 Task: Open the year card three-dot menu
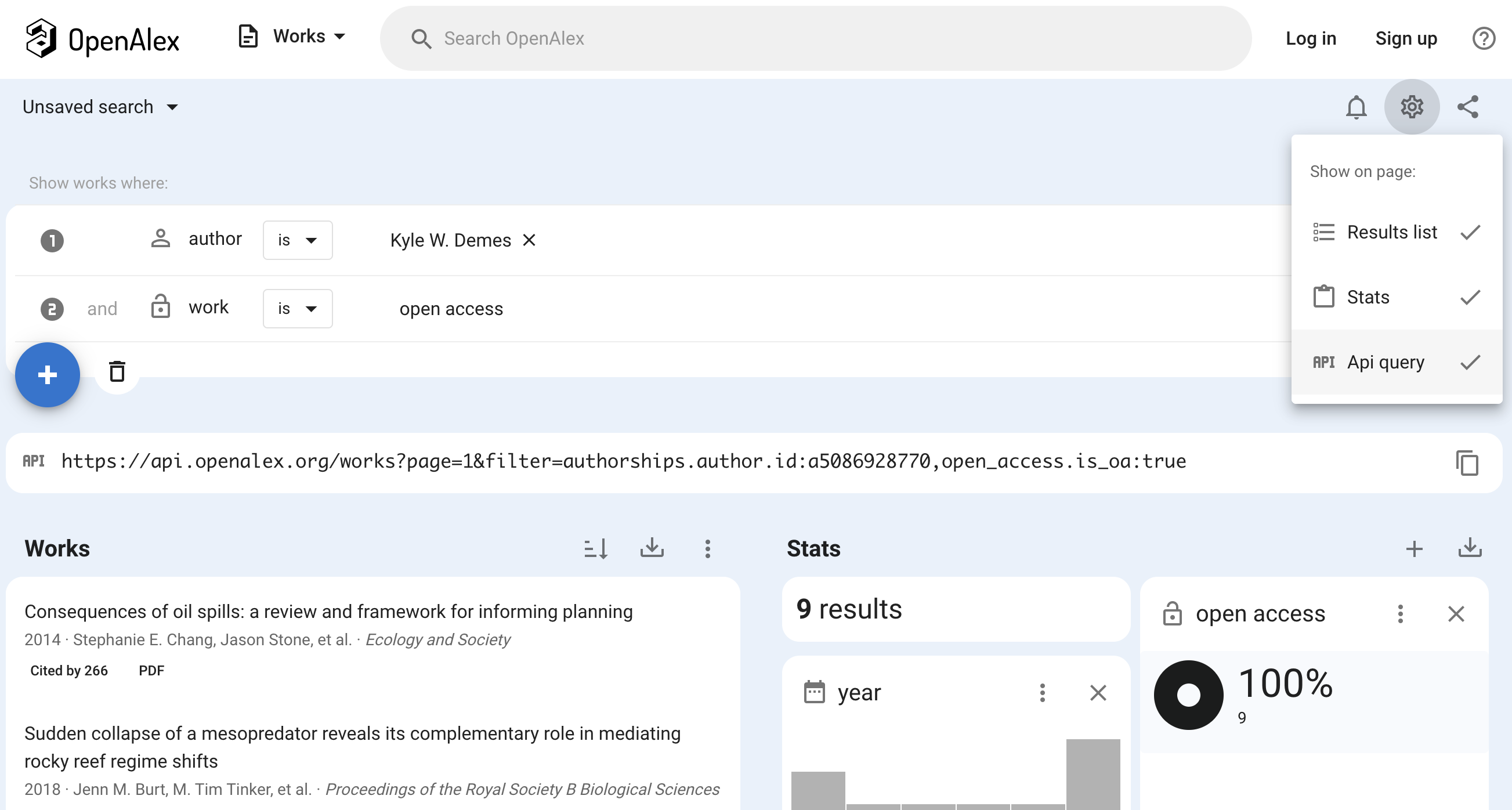click(1042, 693)
